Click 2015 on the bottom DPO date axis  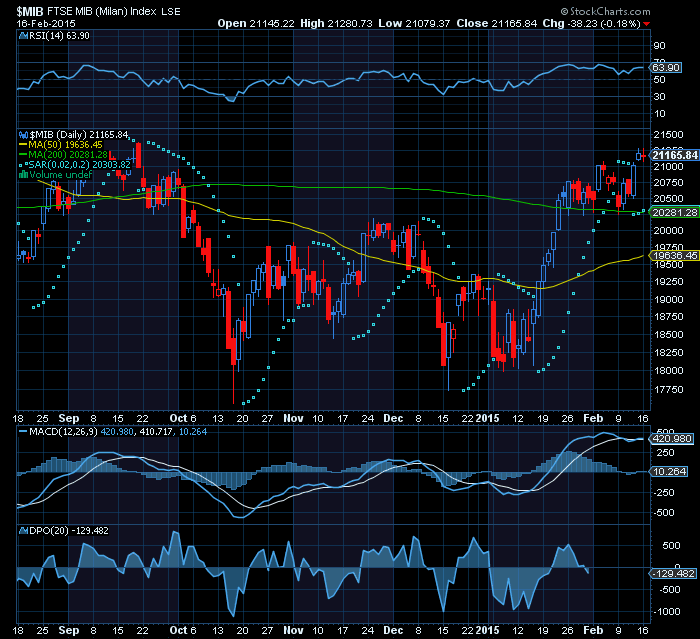487,630
